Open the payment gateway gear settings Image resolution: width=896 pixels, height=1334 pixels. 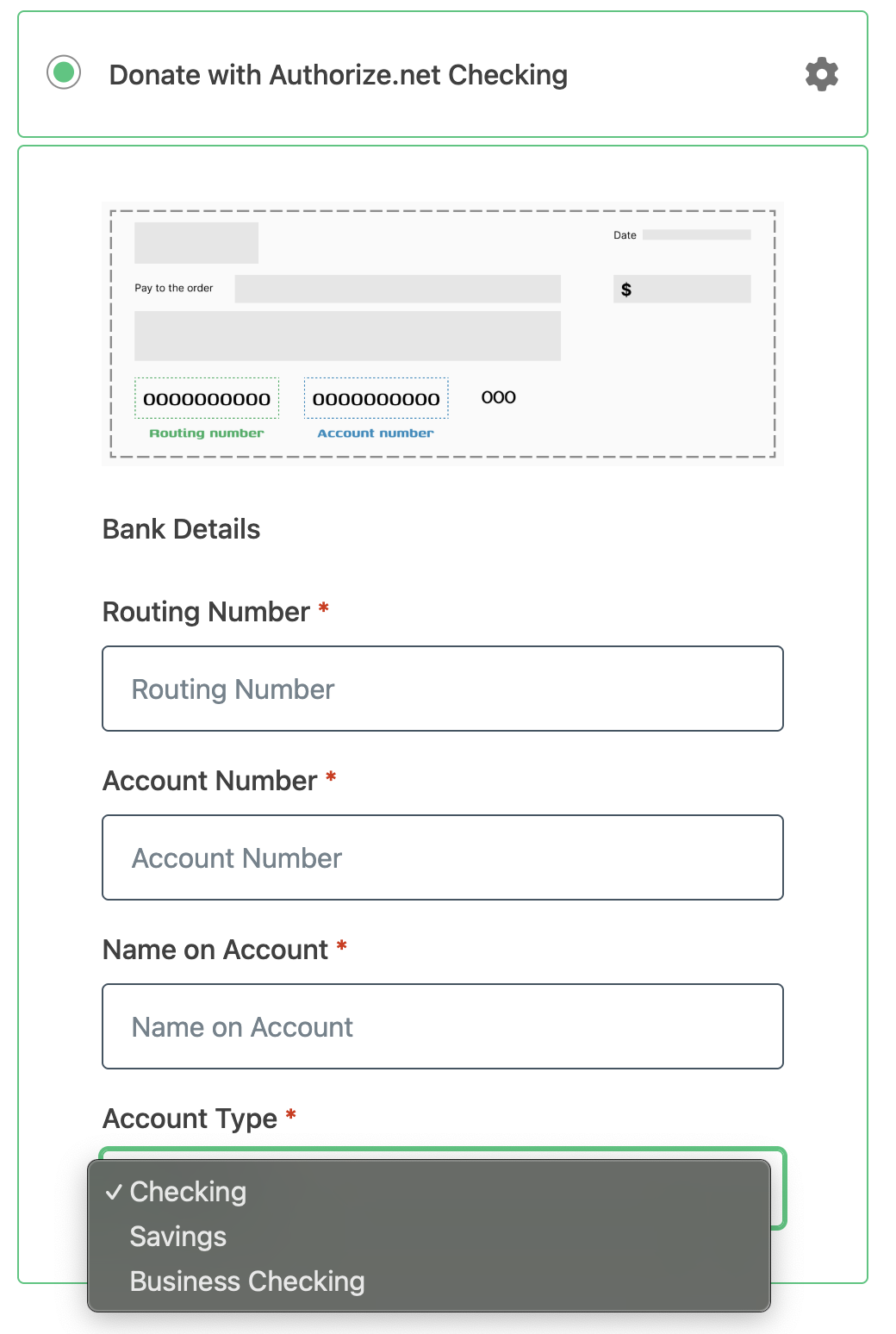[821, 74]
